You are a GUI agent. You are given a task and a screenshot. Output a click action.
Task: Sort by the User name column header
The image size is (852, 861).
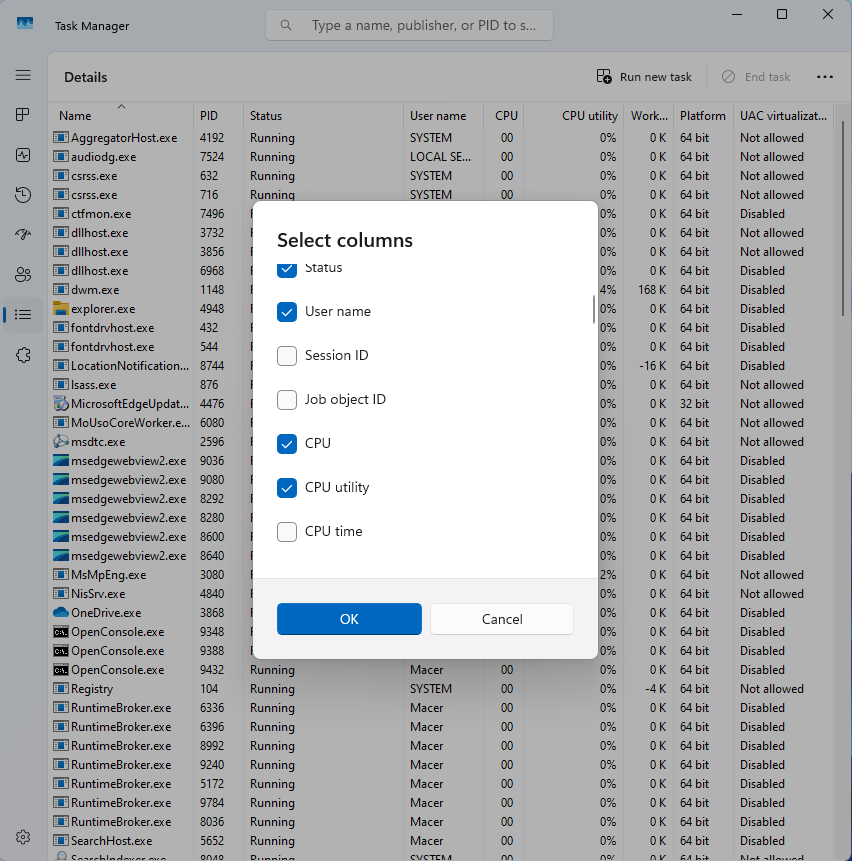click(x=443, y=116)
